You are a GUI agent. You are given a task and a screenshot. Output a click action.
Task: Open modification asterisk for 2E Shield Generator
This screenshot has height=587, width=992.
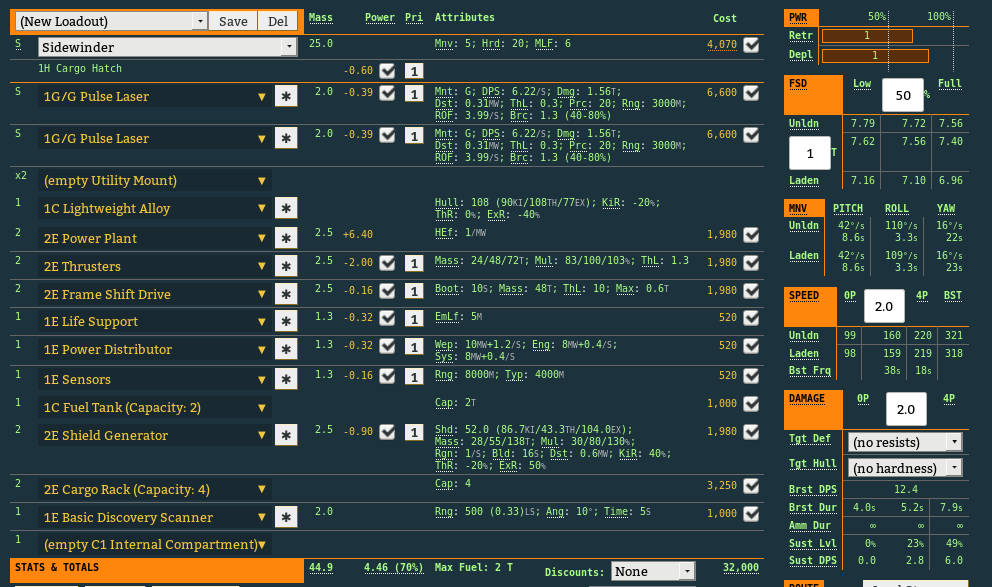click(x=286, y=435)
